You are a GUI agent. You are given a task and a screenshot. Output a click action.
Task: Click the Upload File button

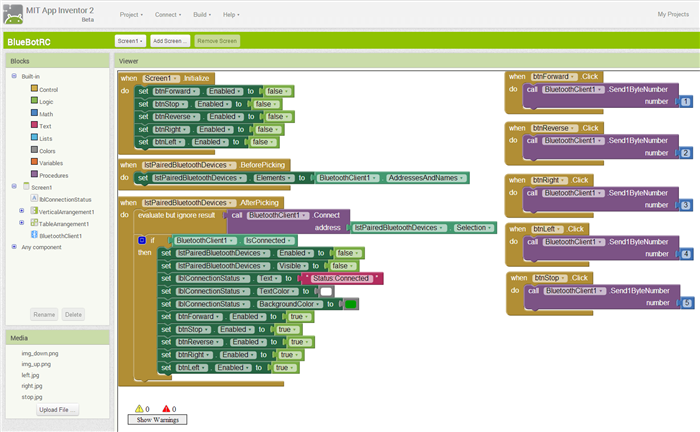[58, 410]
